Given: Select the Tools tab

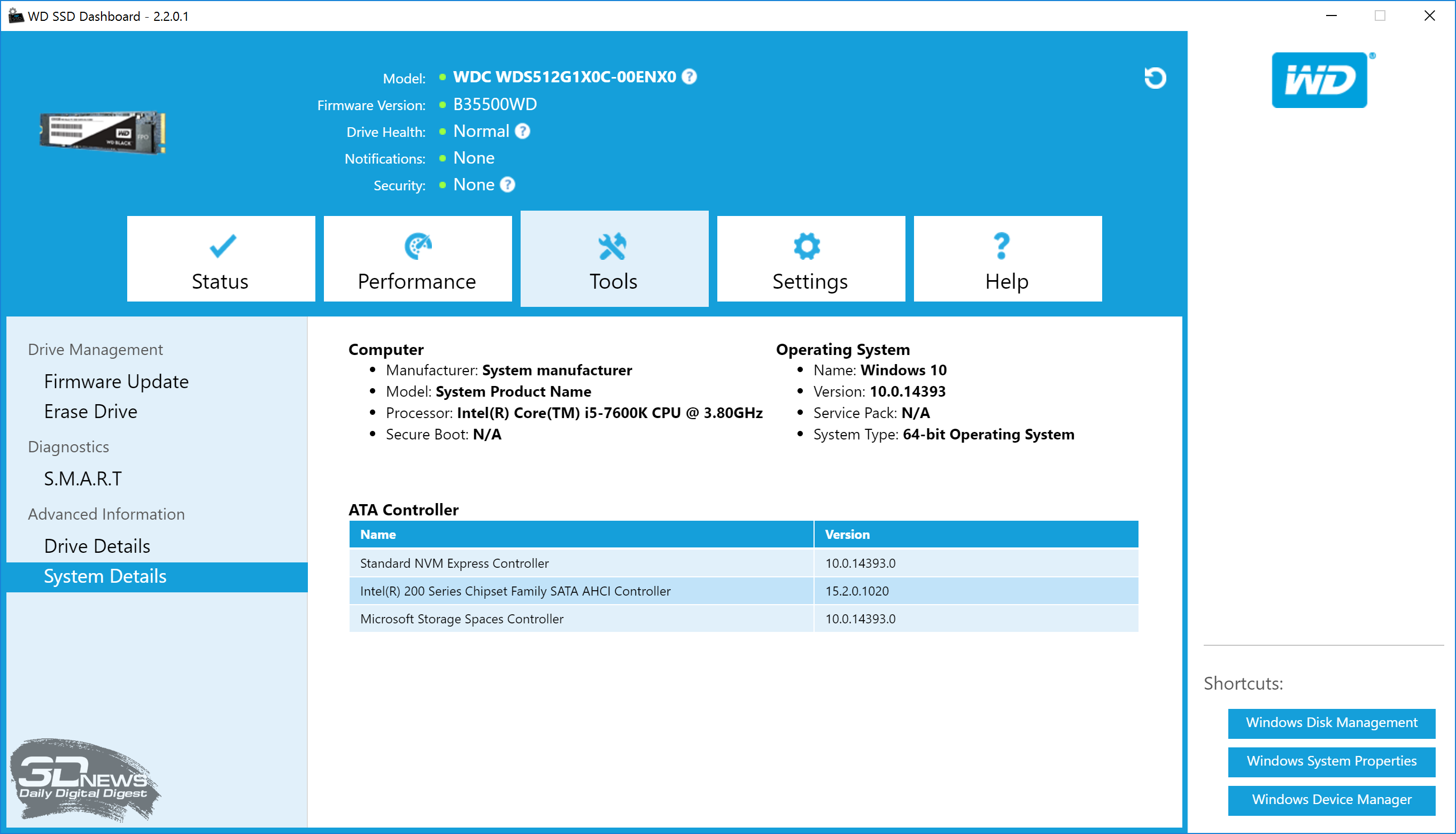Looking at the screenshot, I should coord(614,259).
